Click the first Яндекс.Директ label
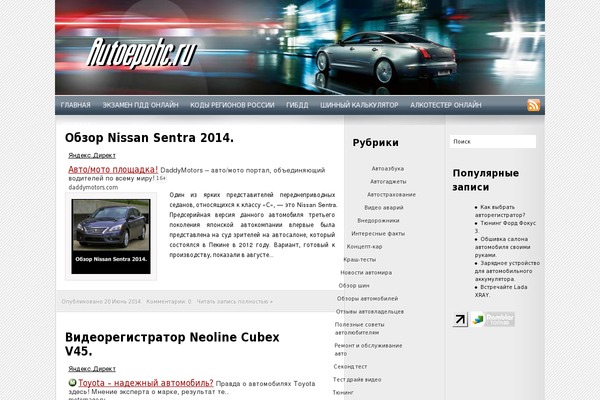This screenshot has width=600, height=400. [92, 155]
